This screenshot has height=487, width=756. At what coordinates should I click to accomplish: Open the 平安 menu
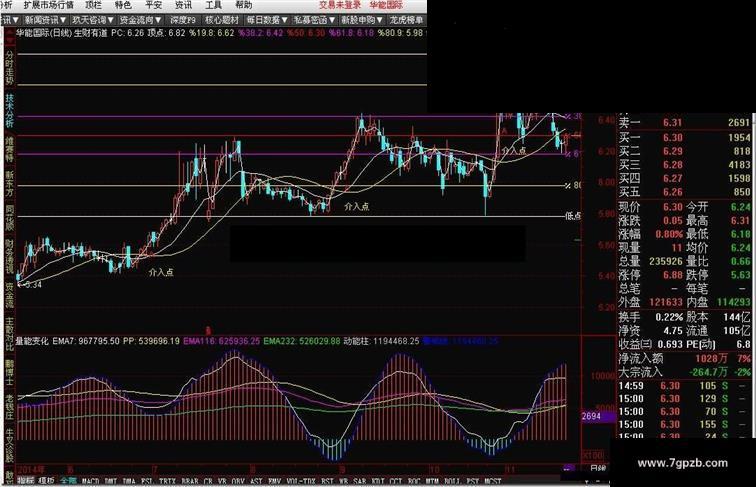[153, 5]
